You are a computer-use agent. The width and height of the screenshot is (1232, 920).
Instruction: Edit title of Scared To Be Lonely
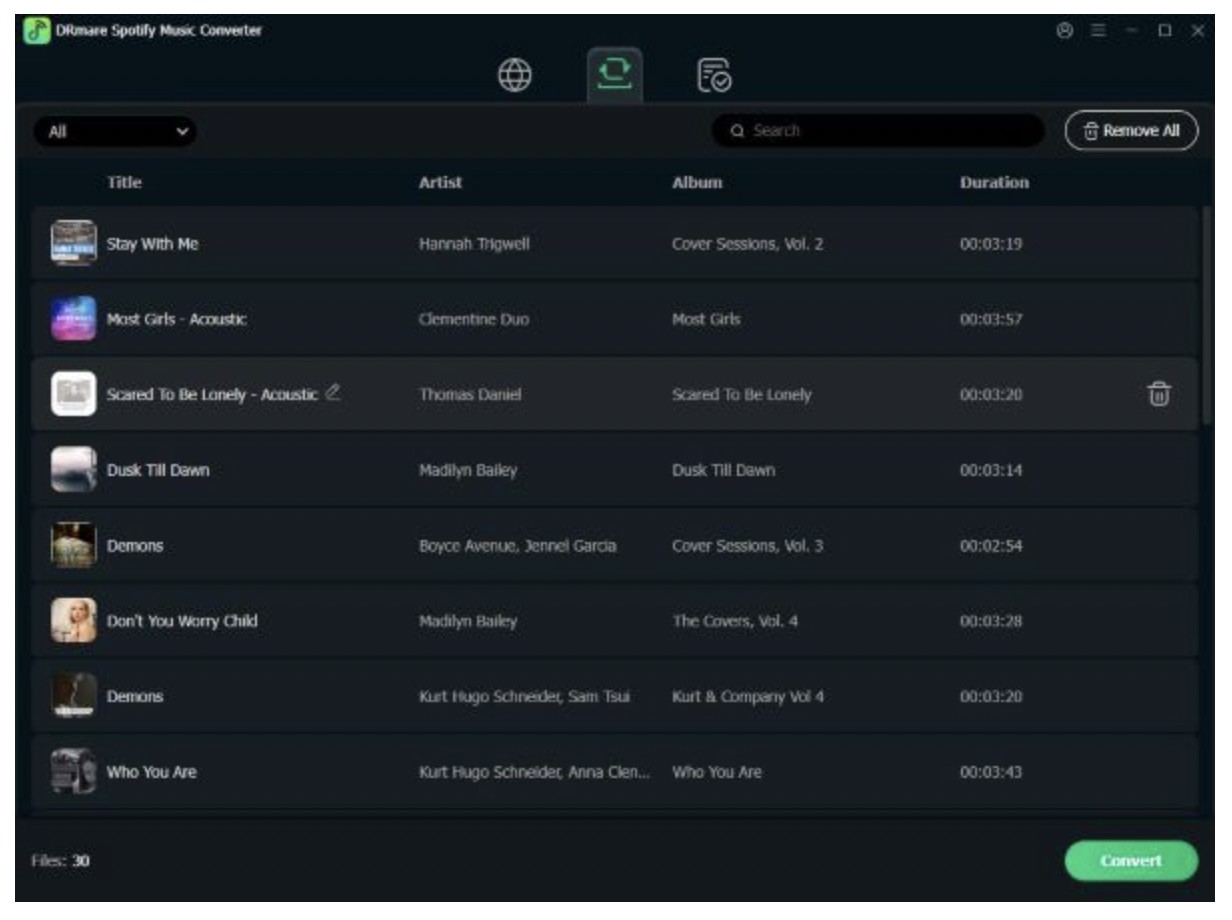[x=335, y=393]
